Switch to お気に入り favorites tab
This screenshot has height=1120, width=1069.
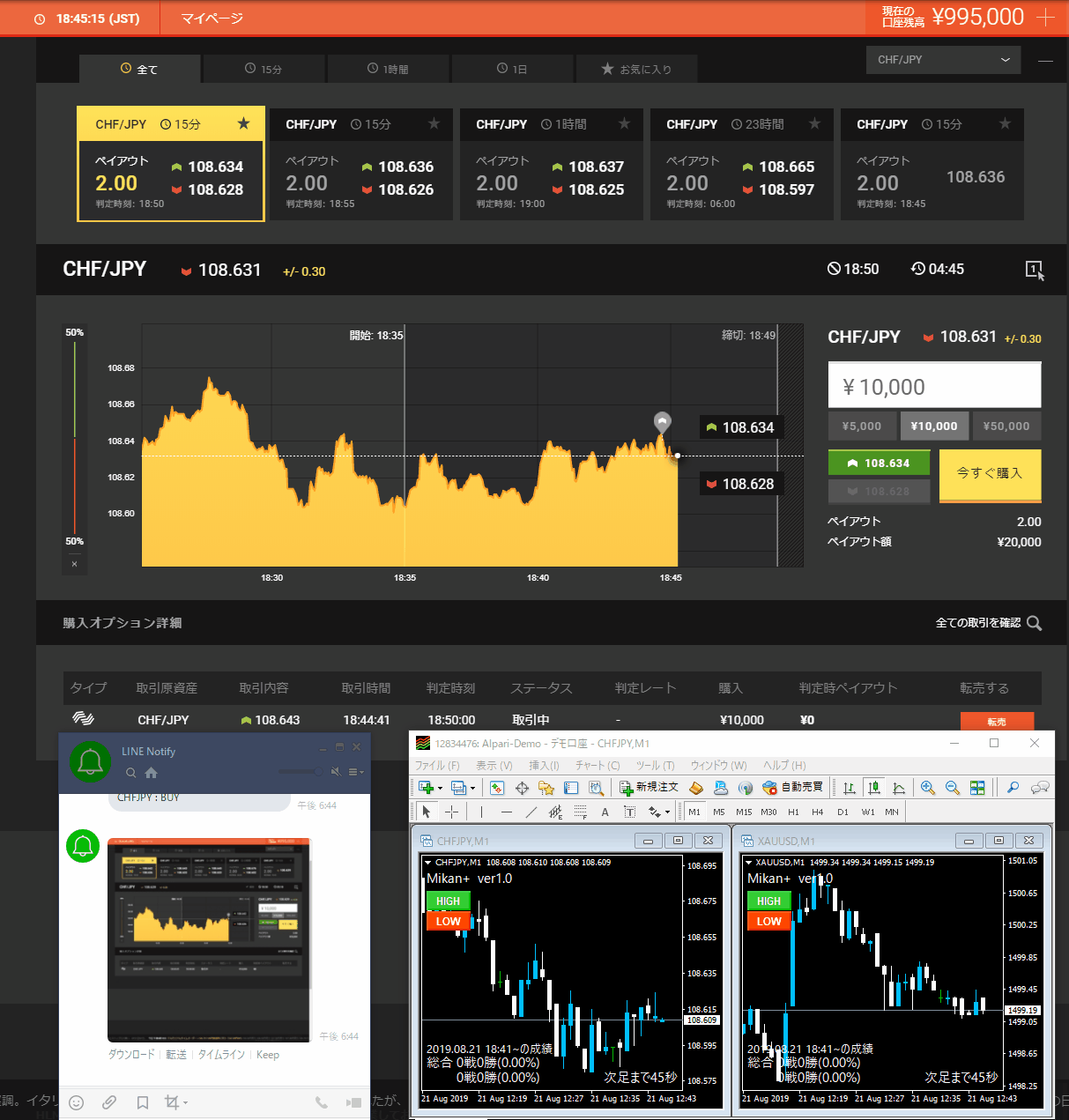pos(636,69)
